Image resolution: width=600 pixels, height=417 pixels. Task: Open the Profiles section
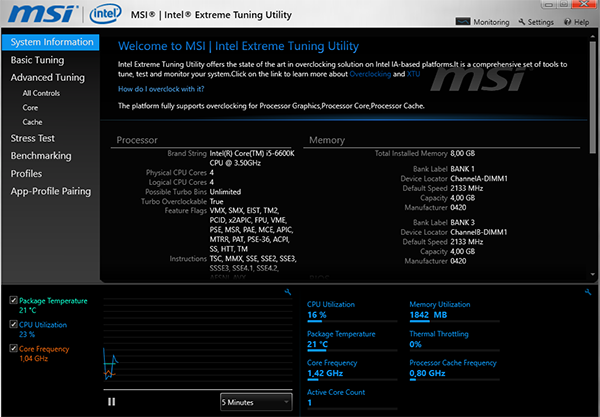point(26,174)
